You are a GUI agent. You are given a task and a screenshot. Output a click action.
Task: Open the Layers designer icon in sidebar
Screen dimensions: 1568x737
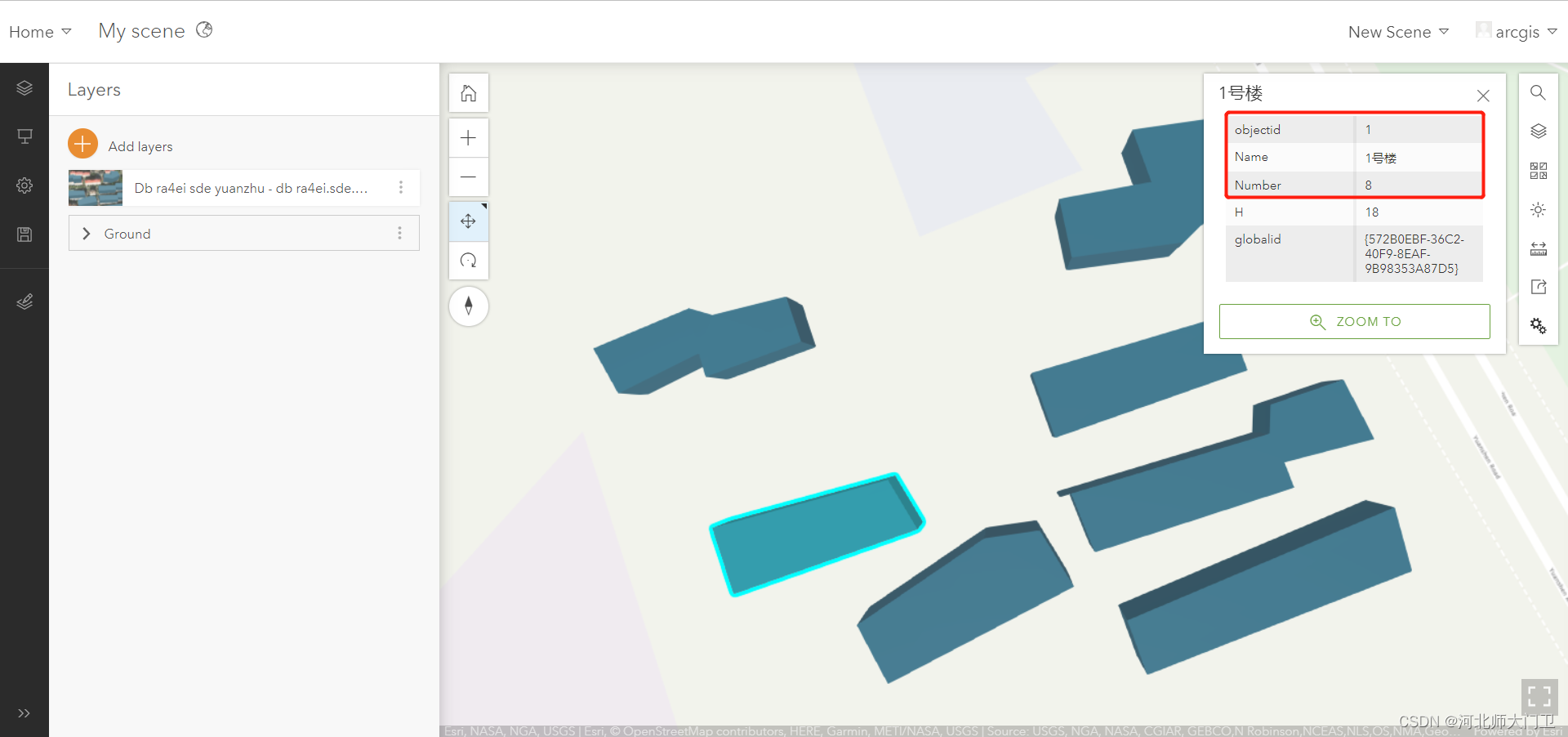coord(24,88)
